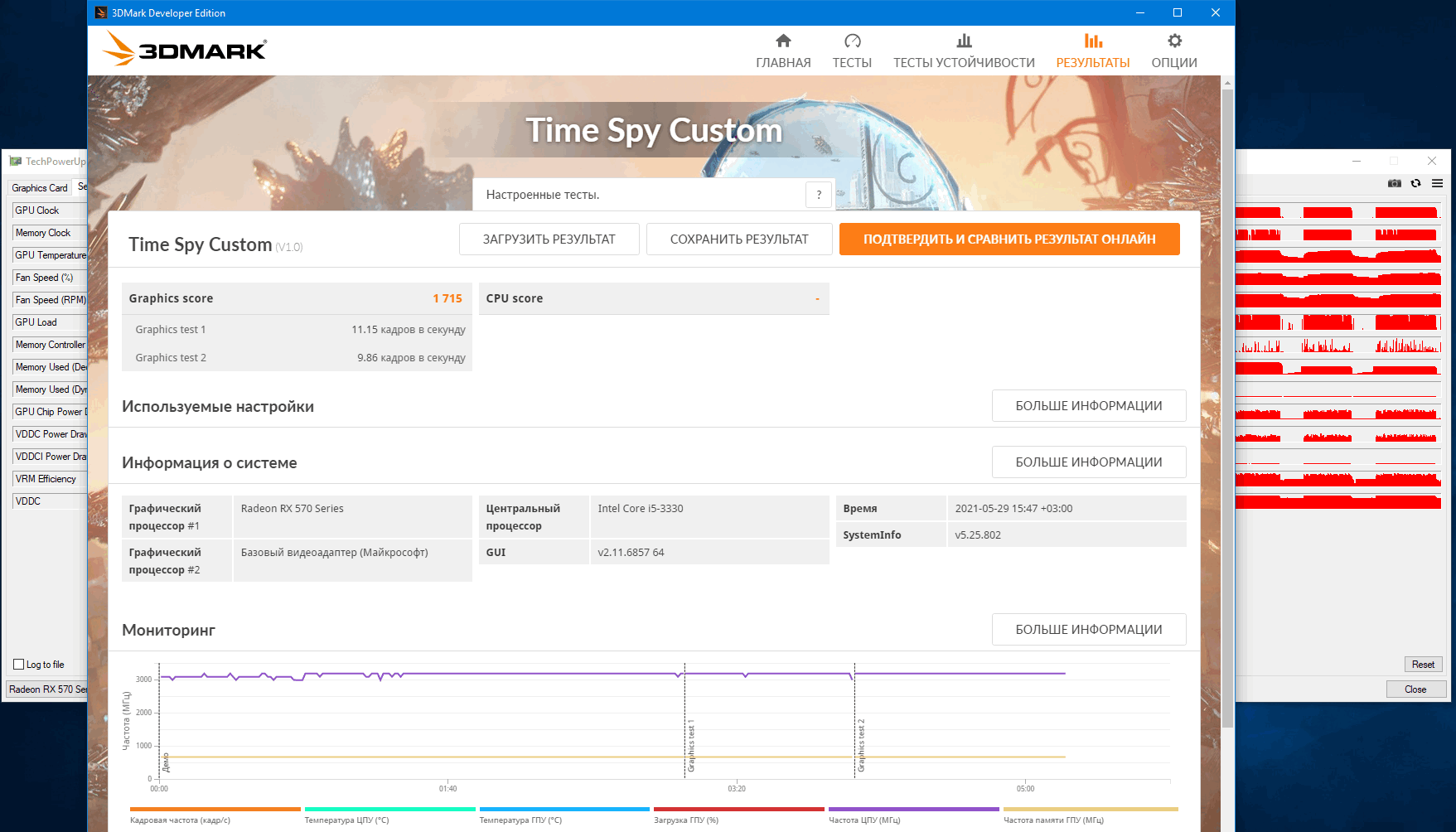Click the Graphics test 2 timeline marker
Image resolution: width=1456 pixels, height=832 pixels.
point(861,746)
